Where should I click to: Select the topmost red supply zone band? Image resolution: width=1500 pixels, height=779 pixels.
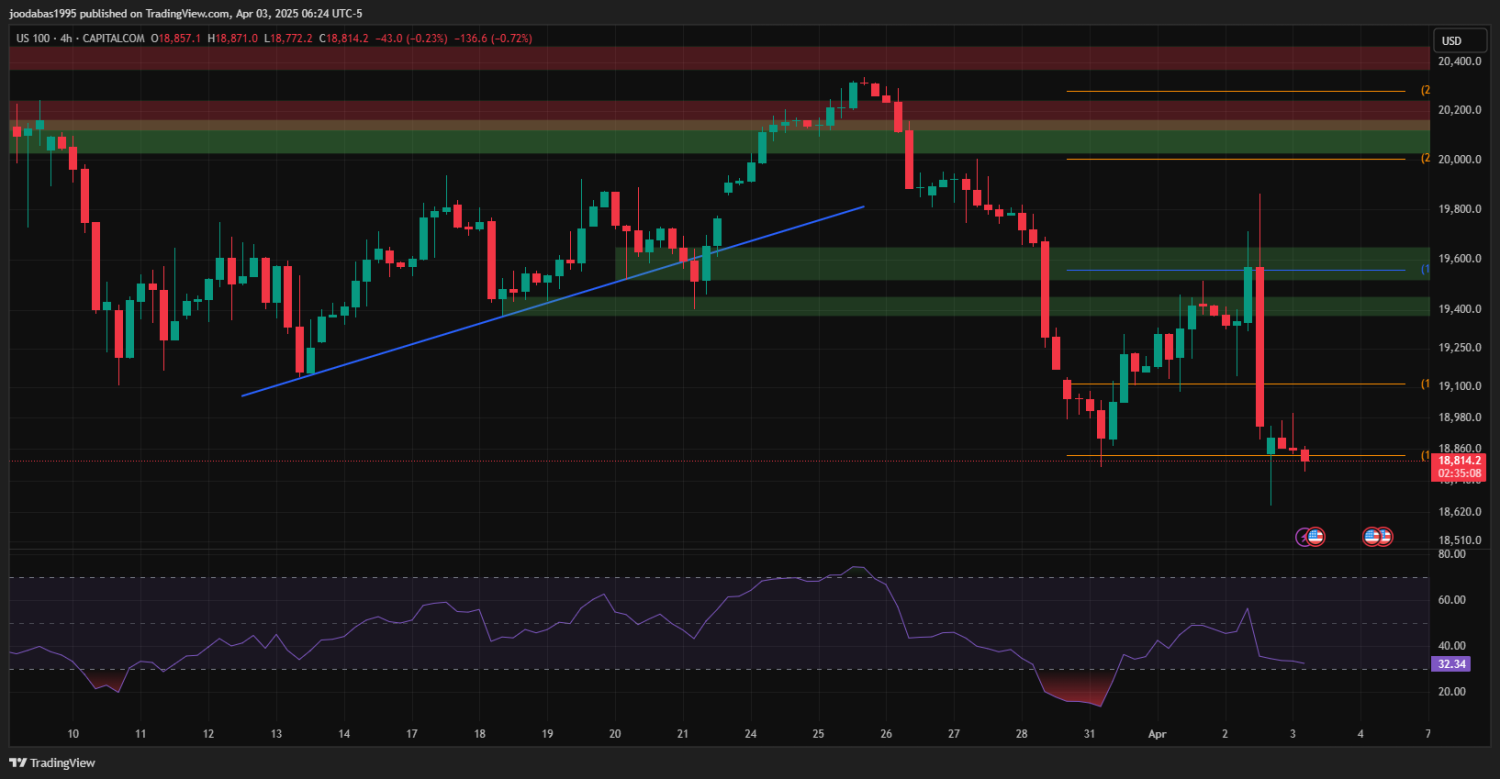click(x=700, y=57)
